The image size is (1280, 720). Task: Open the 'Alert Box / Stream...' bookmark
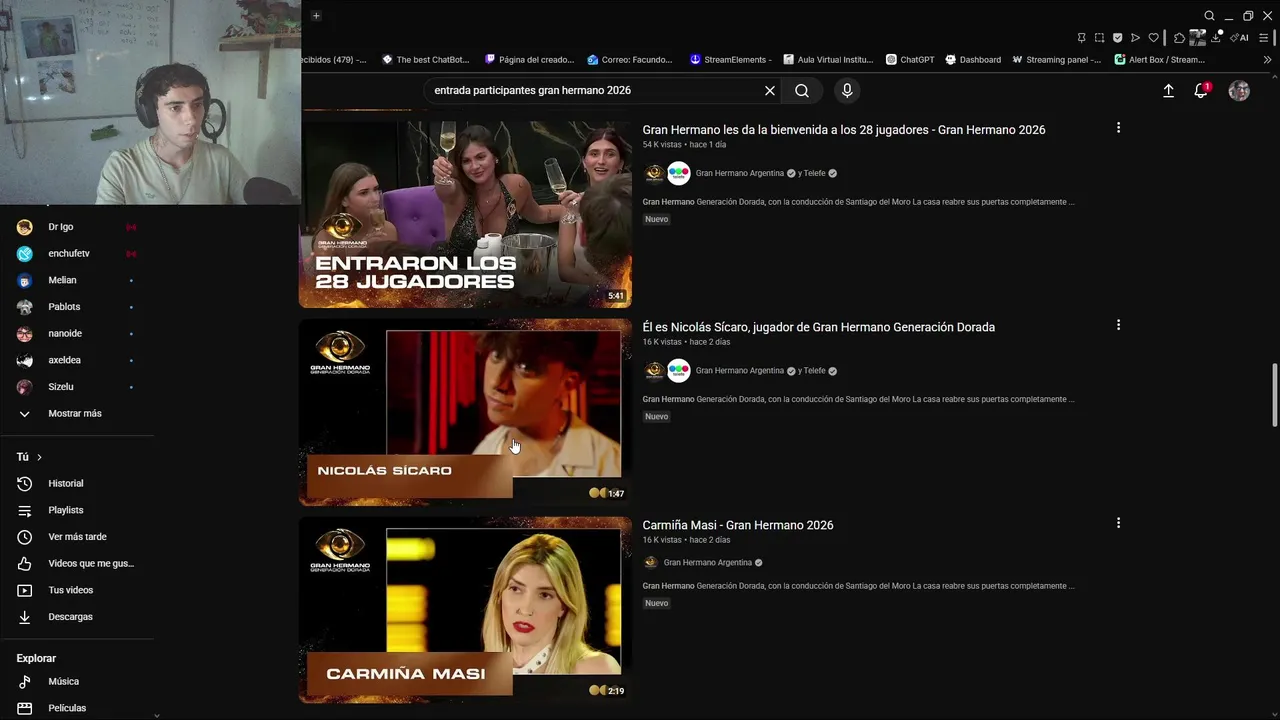click(1160, 60)
